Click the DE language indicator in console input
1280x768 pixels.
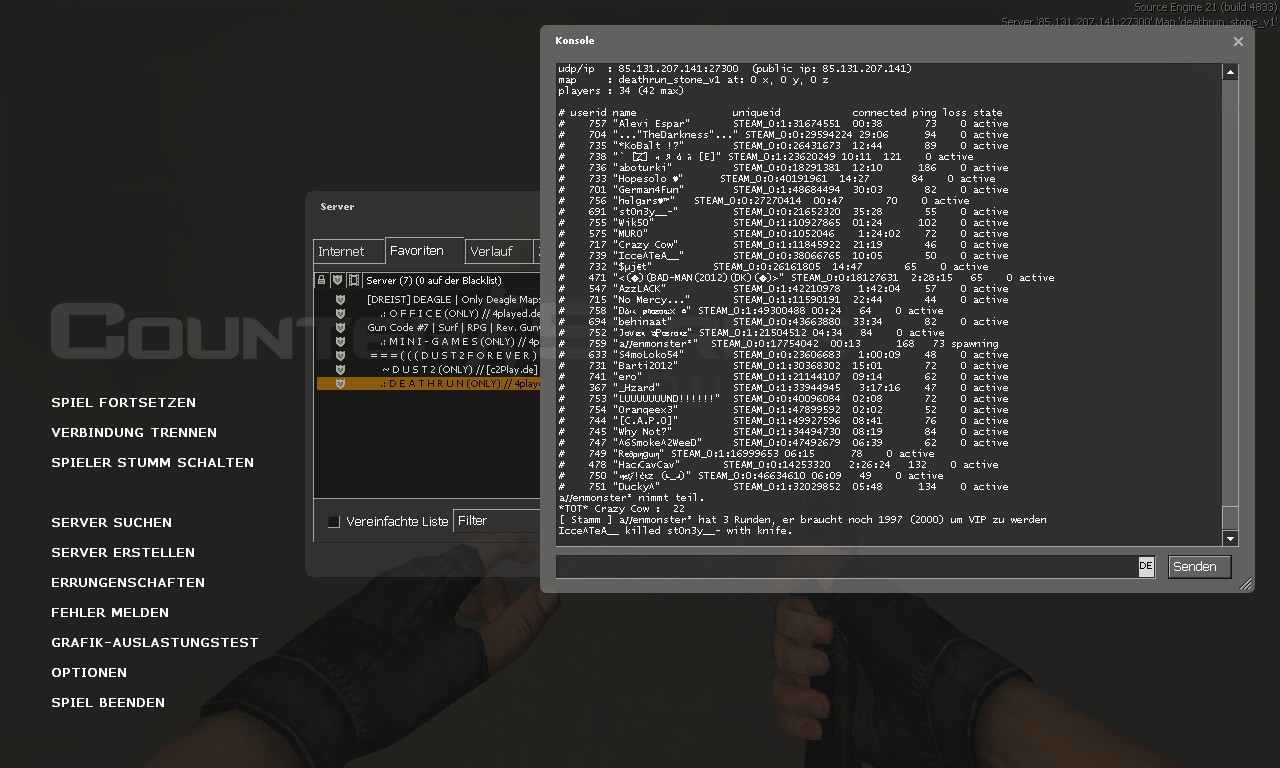pos(1146,566)
